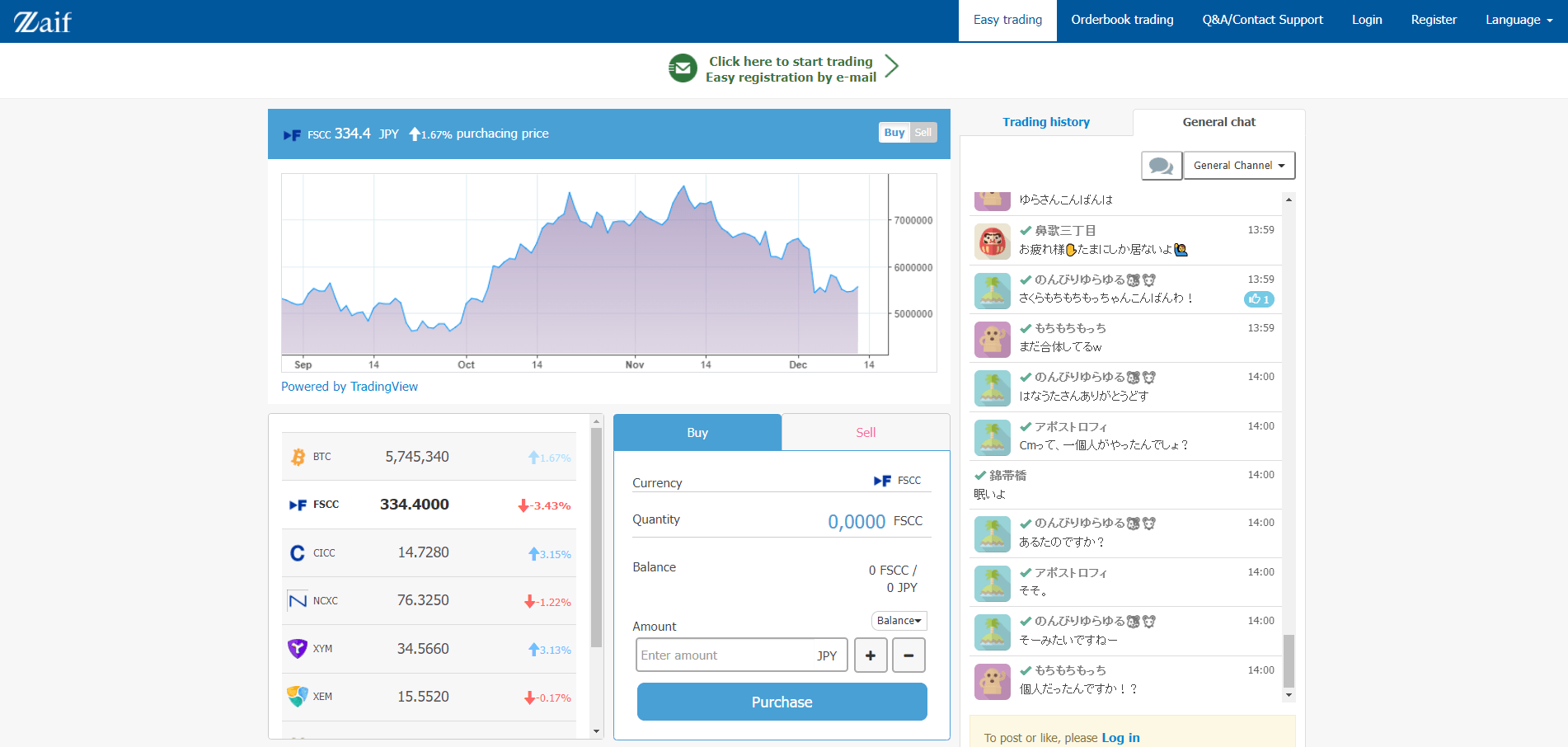Click chat scroll up arrow
This screenshot has width=1568, height=747.
(x=1289, y=200)
